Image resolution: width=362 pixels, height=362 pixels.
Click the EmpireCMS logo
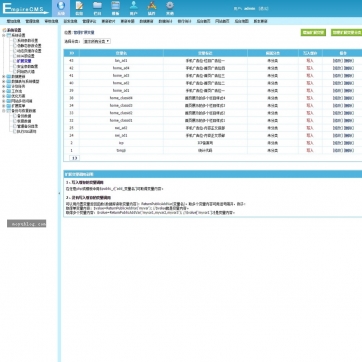(x=25, y=9)
